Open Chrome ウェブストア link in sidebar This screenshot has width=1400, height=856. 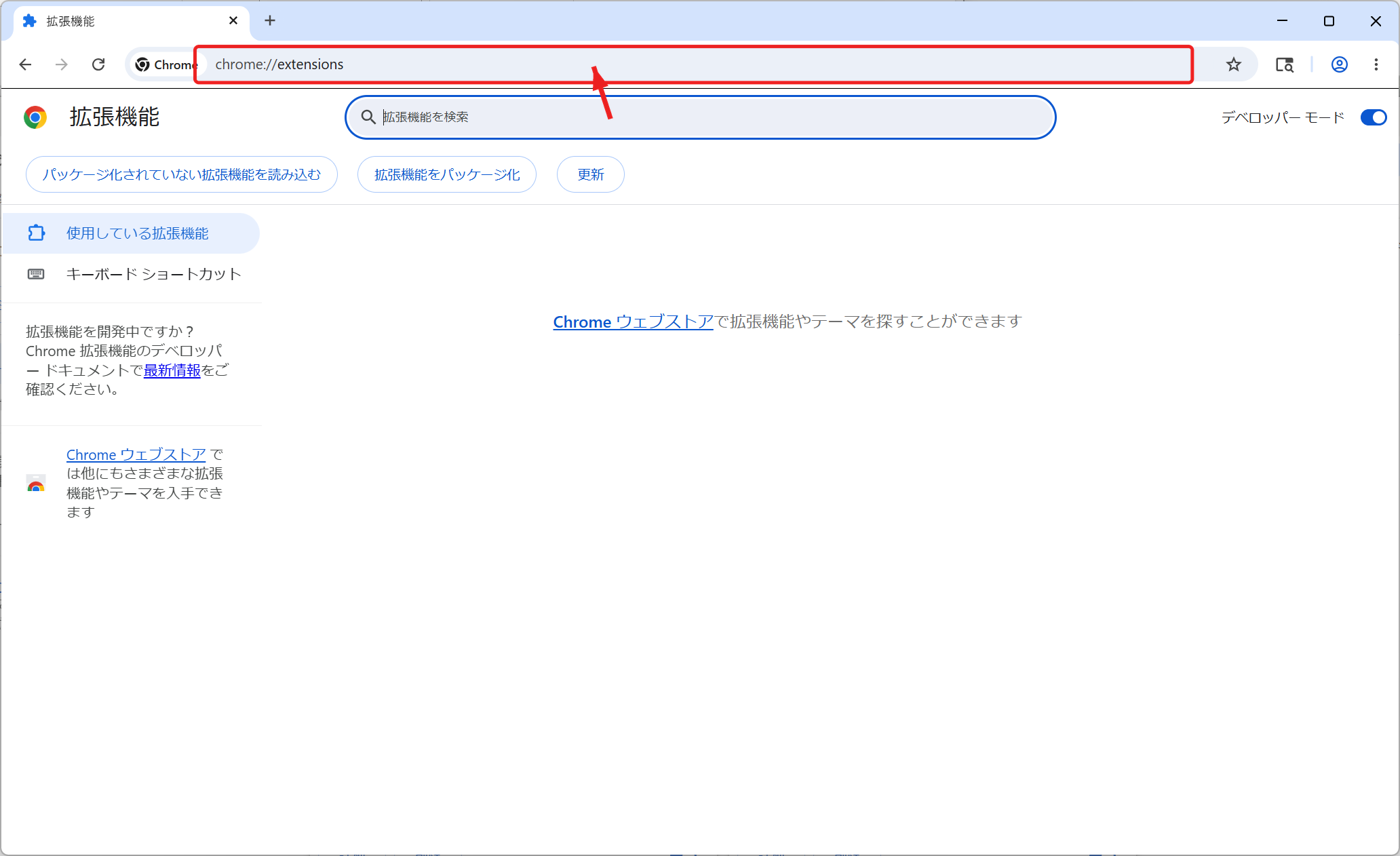pos(136,454)
